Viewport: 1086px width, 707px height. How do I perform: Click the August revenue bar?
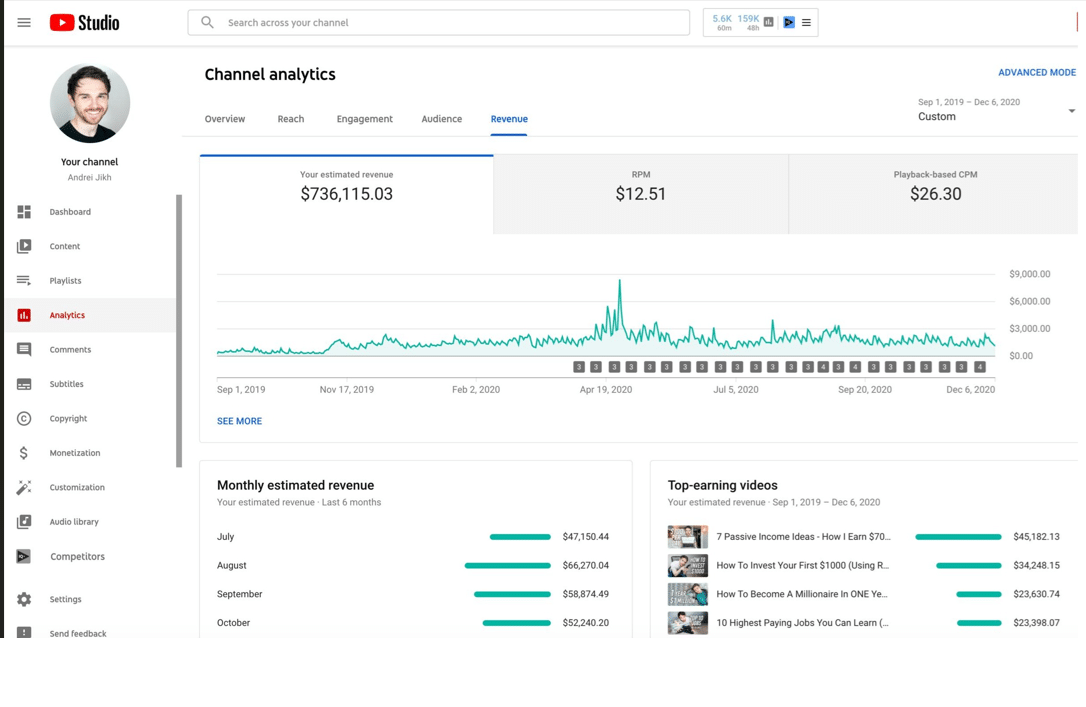pos(508,566)
